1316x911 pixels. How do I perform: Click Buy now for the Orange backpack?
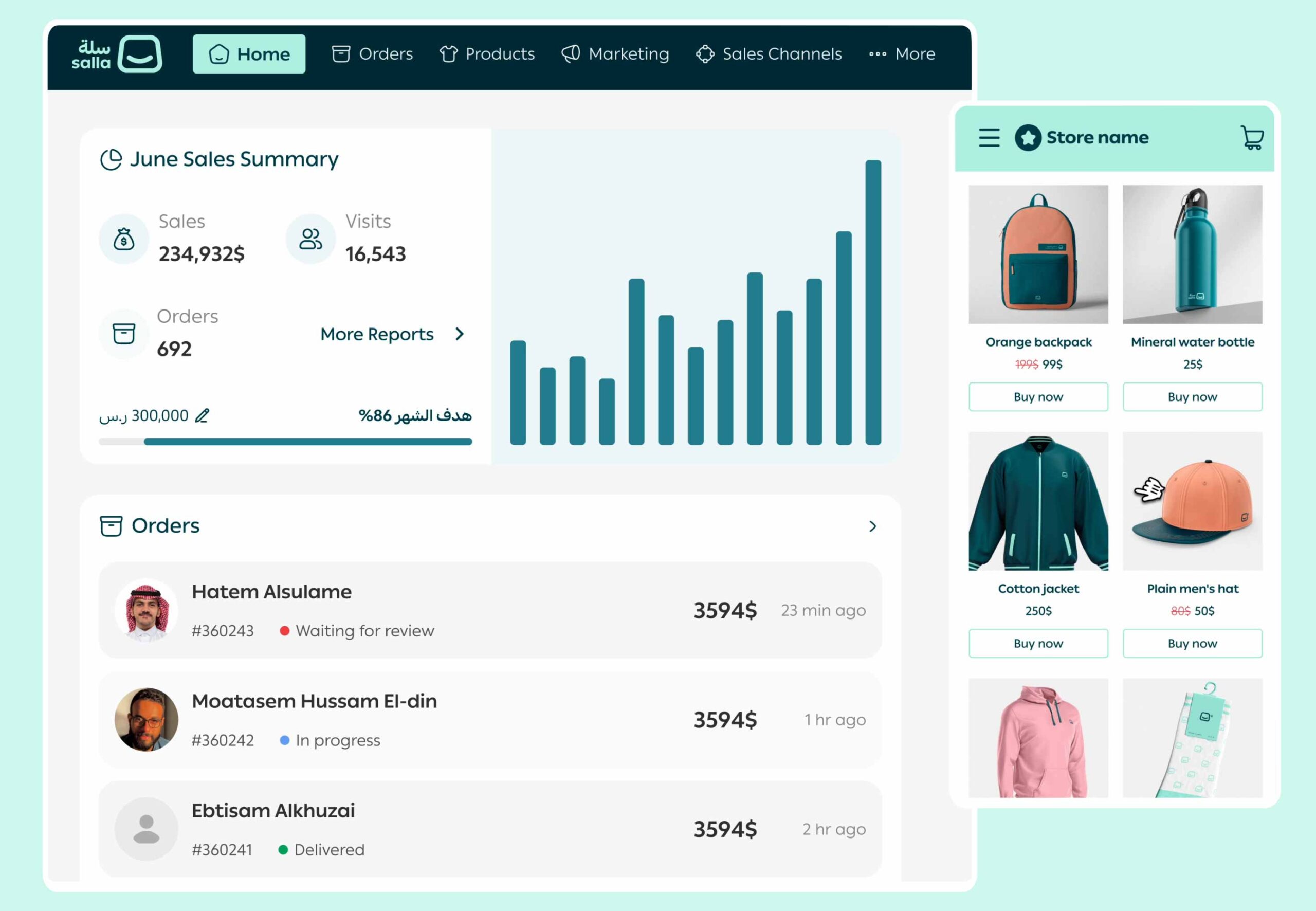click(1038, 396)
